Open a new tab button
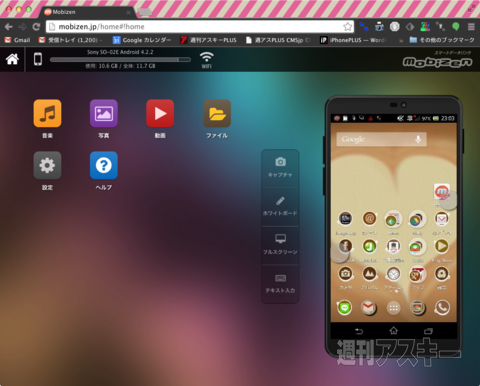Viewport: 480px width, 386px height. 145,12
